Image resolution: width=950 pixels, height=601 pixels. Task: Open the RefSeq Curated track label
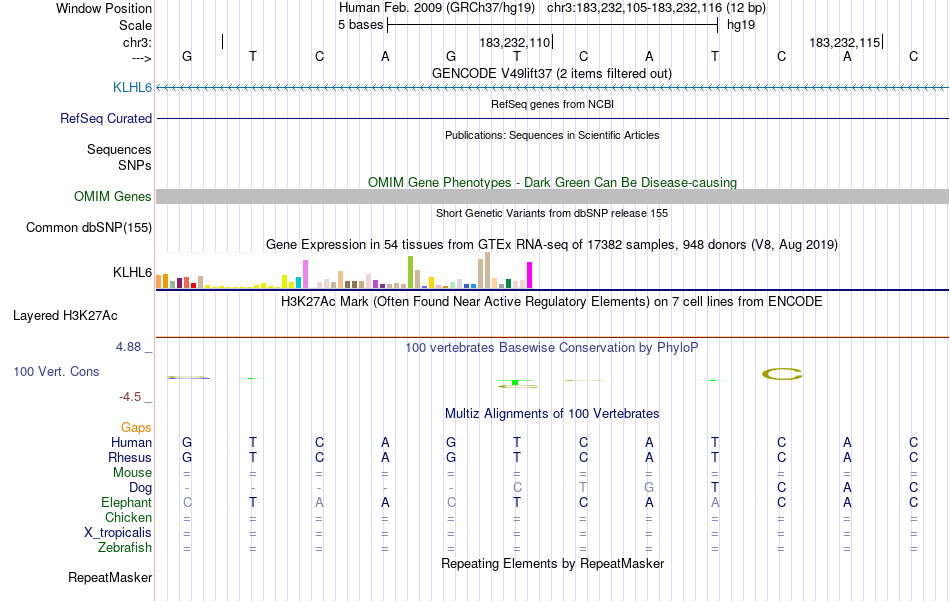pos(105,119)
